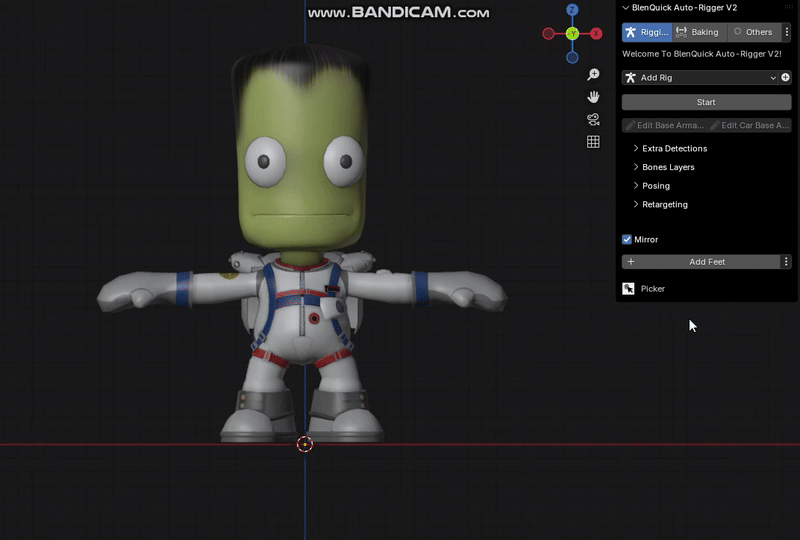Click the negative X axis gizmo circle
The width and height of the screenshot is (800, 540).
(x=548, y=34)
